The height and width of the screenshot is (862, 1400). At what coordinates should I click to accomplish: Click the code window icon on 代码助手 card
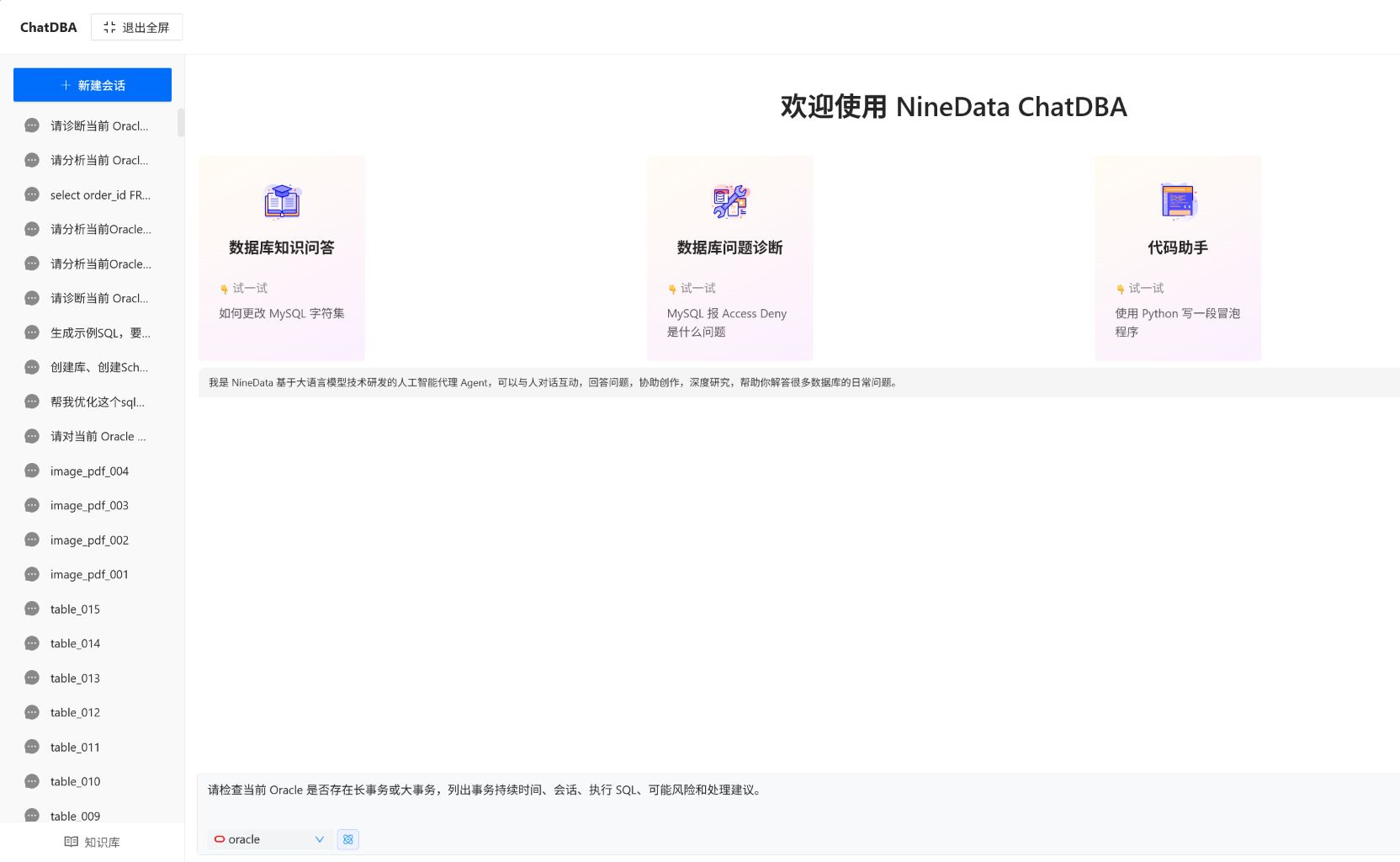click(x=1178, y=201)
